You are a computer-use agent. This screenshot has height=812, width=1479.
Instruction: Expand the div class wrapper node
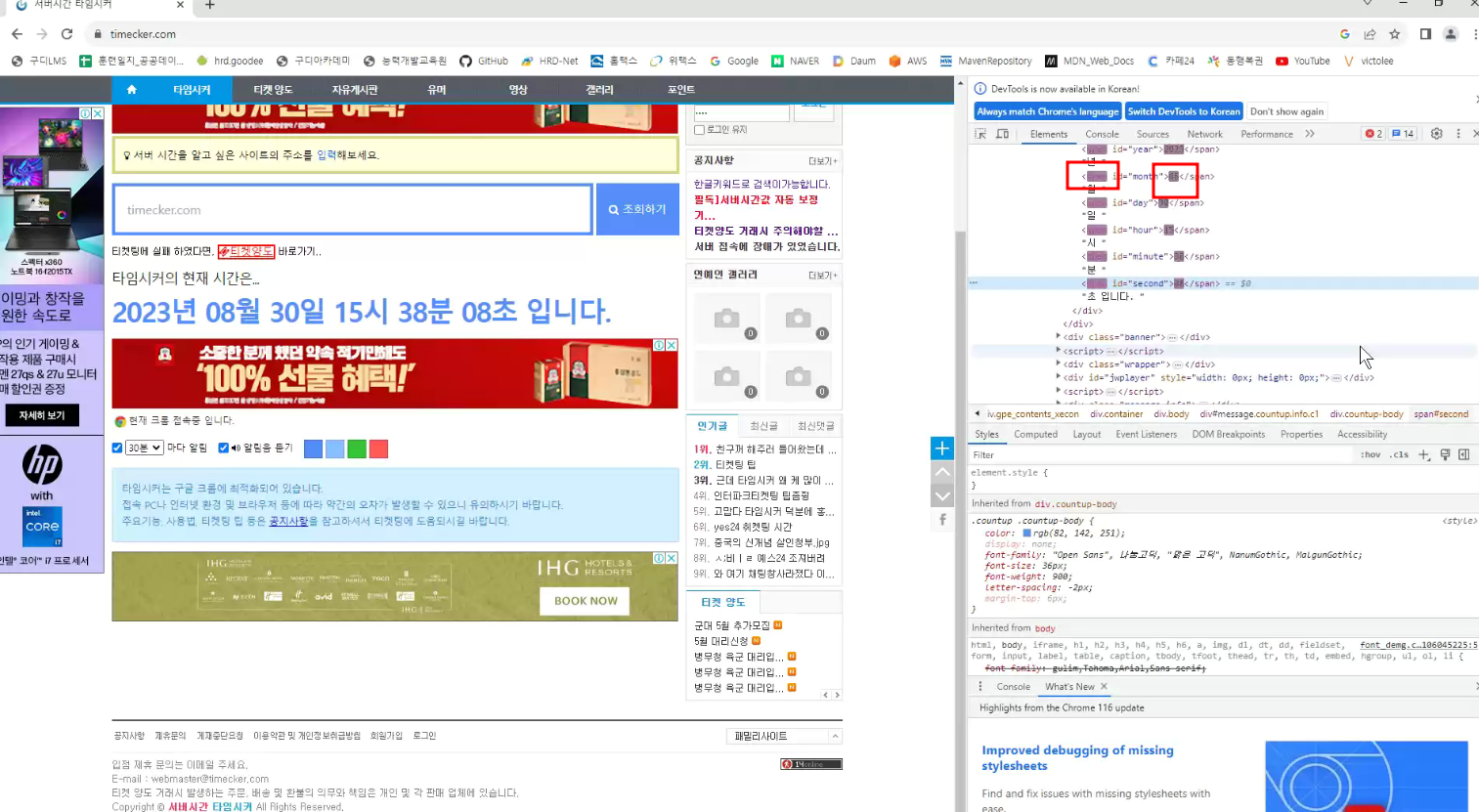click(x=1059, y=363)
